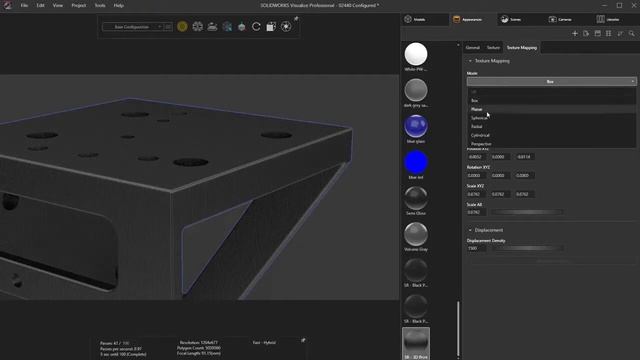
Task: Adjust the Displacement Density slider
Action: pyautogui.click(x=527, y=248)
